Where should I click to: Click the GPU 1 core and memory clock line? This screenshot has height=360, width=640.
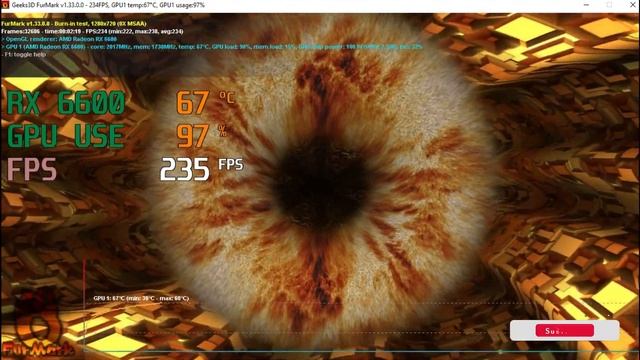point(212,47)
